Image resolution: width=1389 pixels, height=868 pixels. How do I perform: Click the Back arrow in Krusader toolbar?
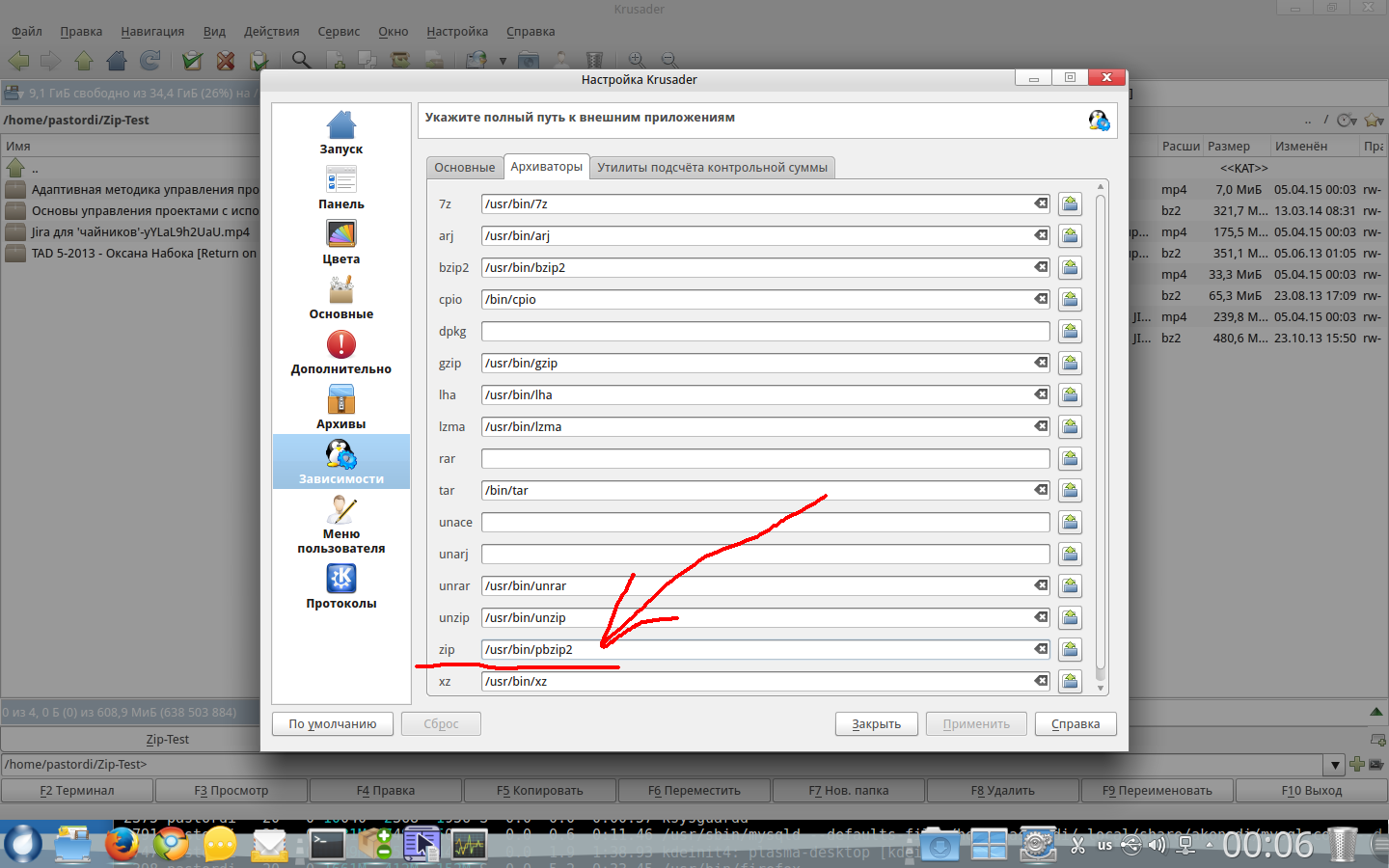pos(18,61)
